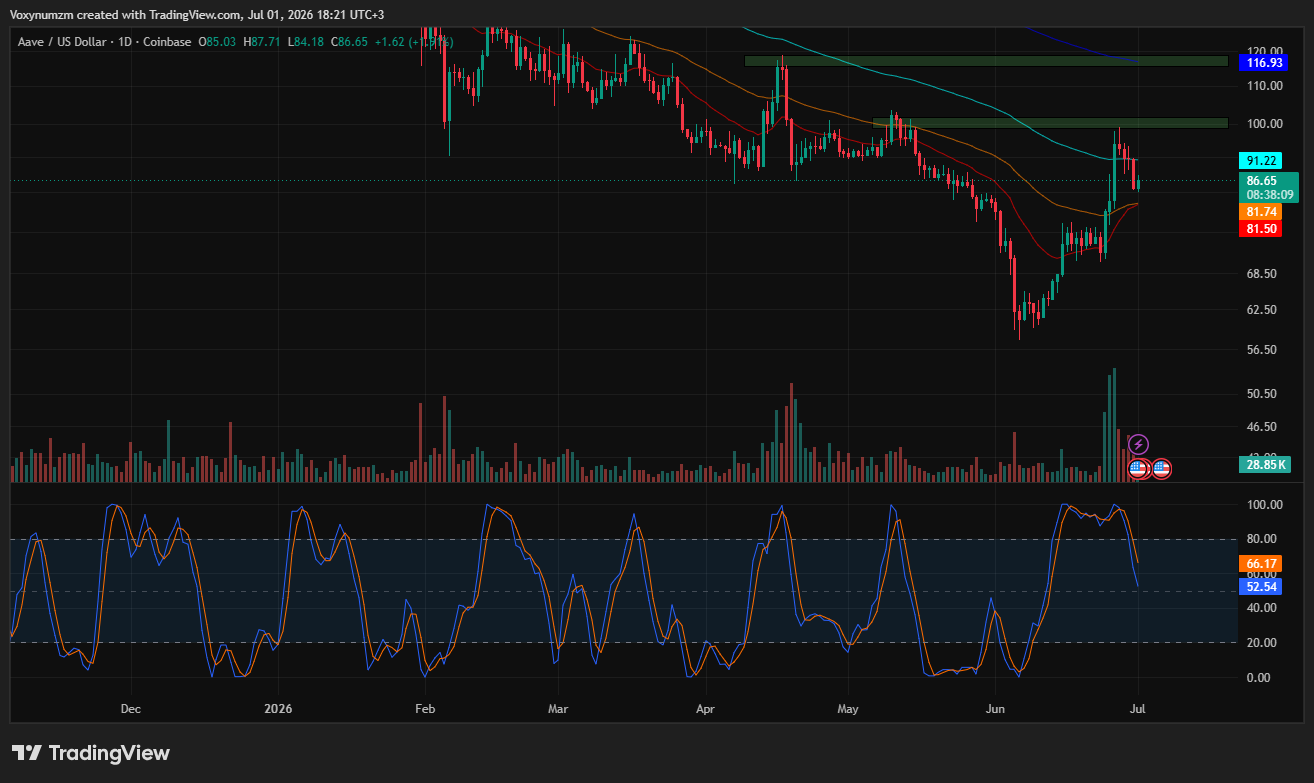Click the Feb label on the time axis
The width and height of the screenshot is (1314, 783).
[x=426, y=709]
